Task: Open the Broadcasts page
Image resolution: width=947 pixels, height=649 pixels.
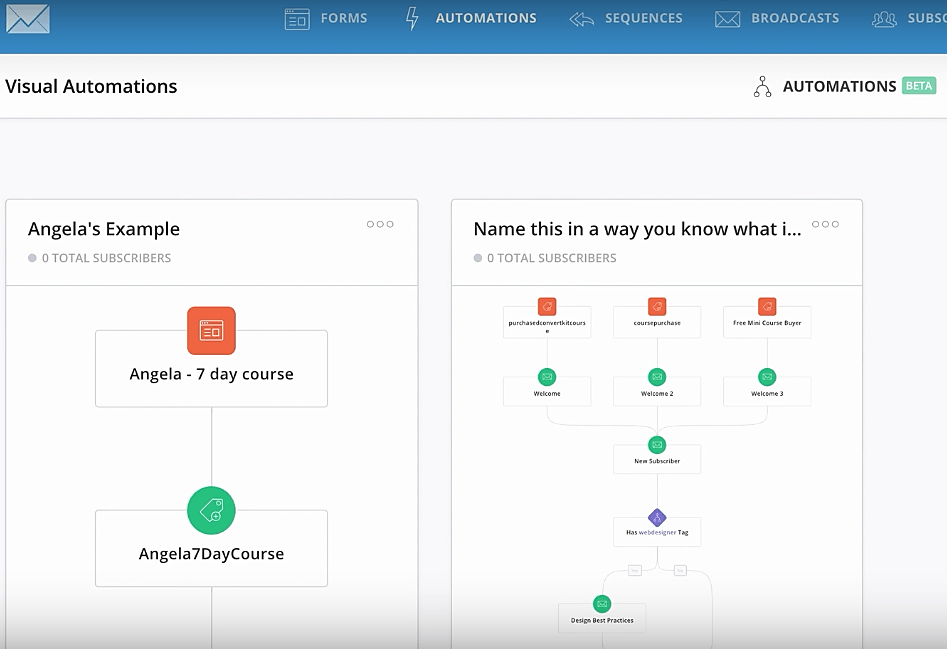Action: [x=777, y=18]
